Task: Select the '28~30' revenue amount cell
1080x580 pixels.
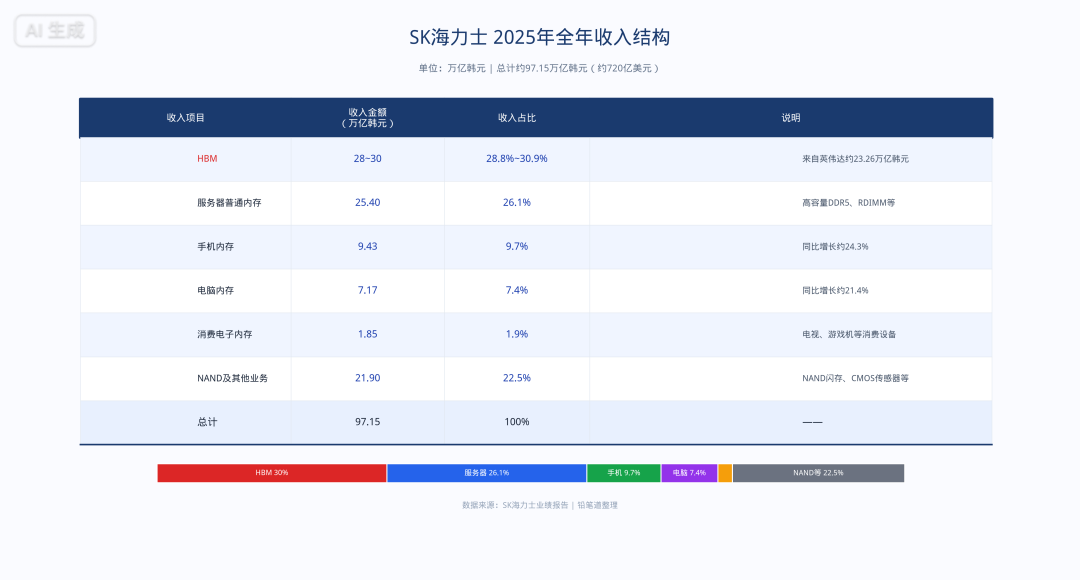Action: point(368,158)
